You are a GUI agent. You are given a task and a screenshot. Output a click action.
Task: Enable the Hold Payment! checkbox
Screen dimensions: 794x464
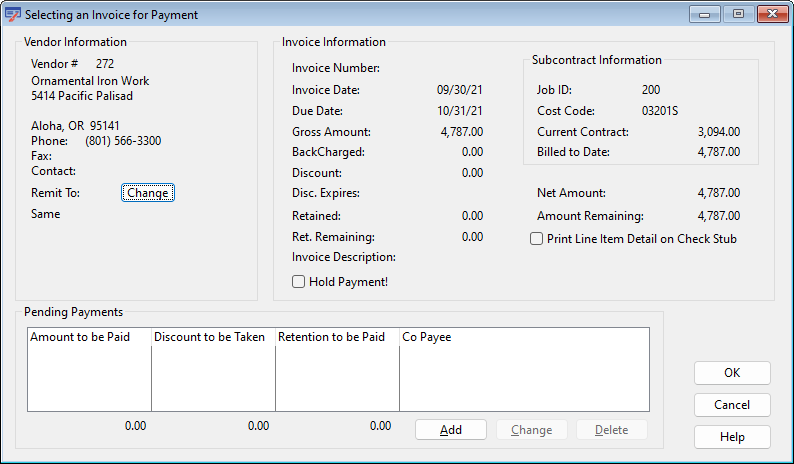pos(299,282)
